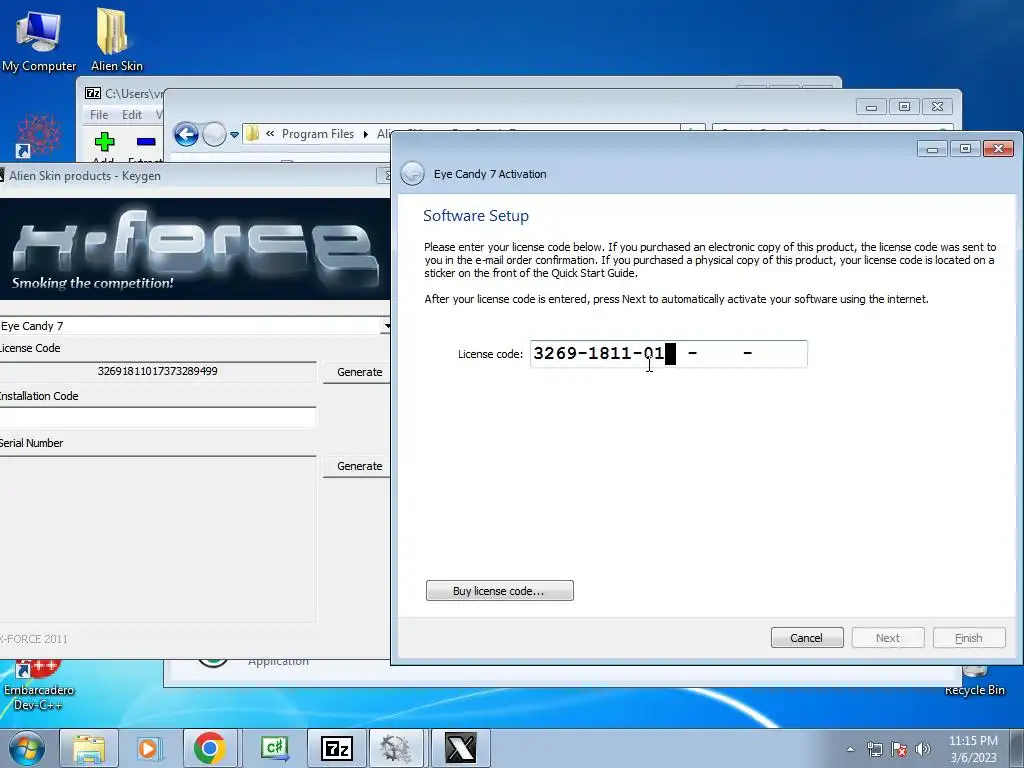The height and width of the screenshot is (768, 1024).
Task: Switch to the X-Force keygen on taskbar
Action: [460, 748]
